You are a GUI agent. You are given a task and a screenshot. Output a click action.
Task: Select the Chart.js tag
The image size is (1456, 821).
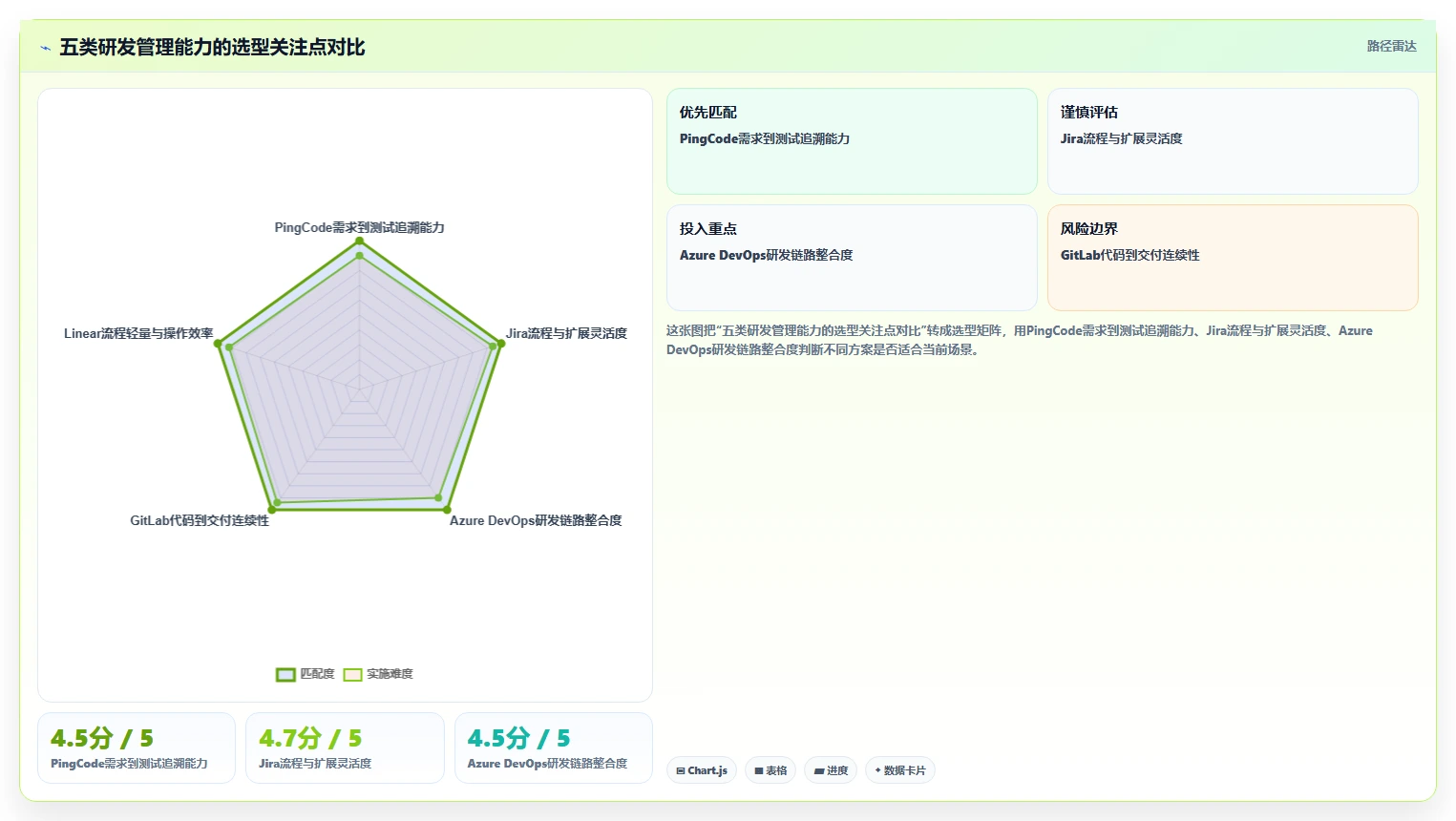[702, 770]
